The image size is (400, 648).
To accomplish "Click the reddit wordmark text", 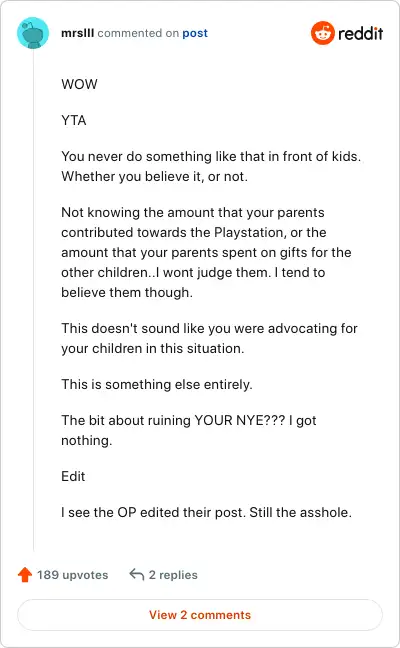I will pyautogui.click(x=360, y=33).
